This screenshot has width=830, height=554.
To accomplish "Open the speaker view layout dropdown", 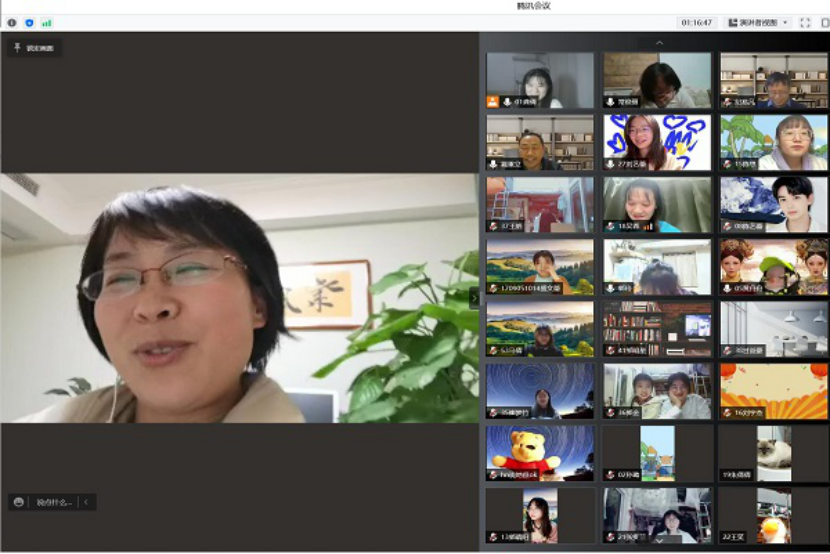I will pyautogui.click(x=758, y=22).
